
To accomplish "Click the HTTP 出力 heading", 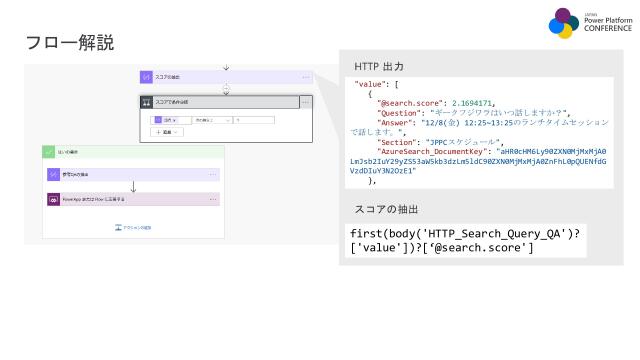I will [x=379, y=67].
